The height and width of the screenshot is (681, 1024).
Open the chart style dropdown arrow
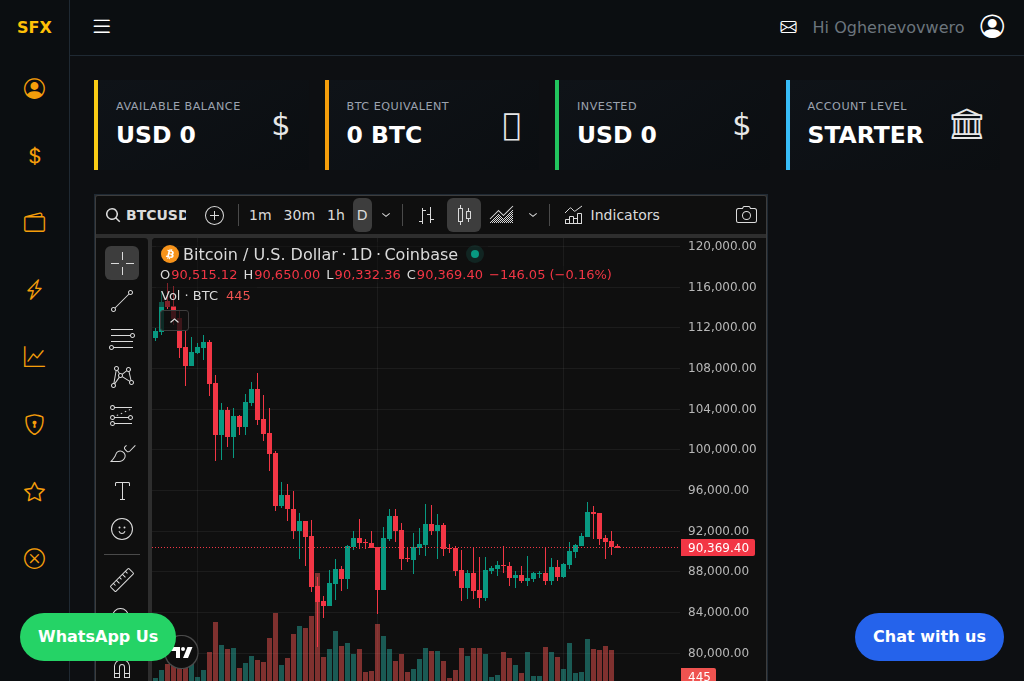[x=533, y=214]
